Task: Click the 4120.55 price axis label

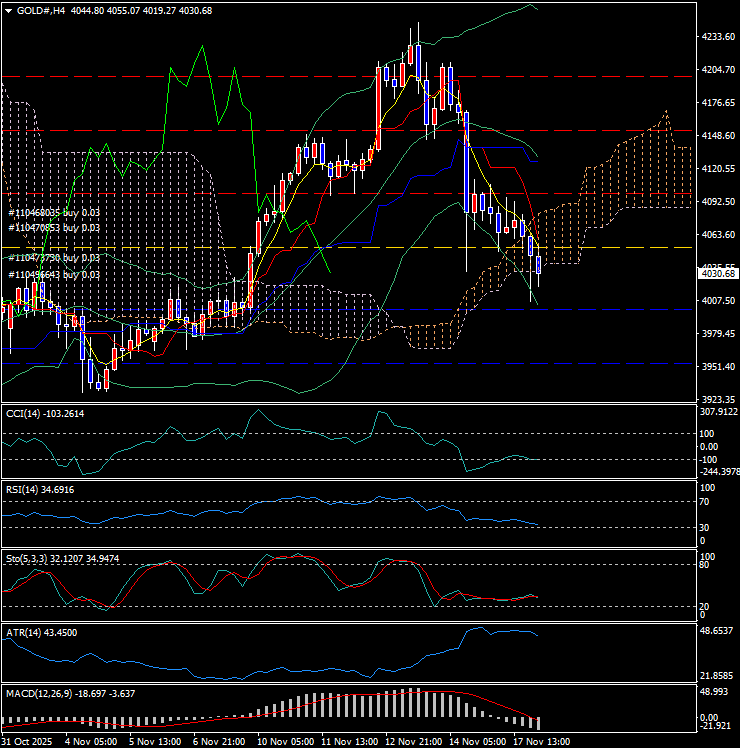Action: click(x=718, y=169)
